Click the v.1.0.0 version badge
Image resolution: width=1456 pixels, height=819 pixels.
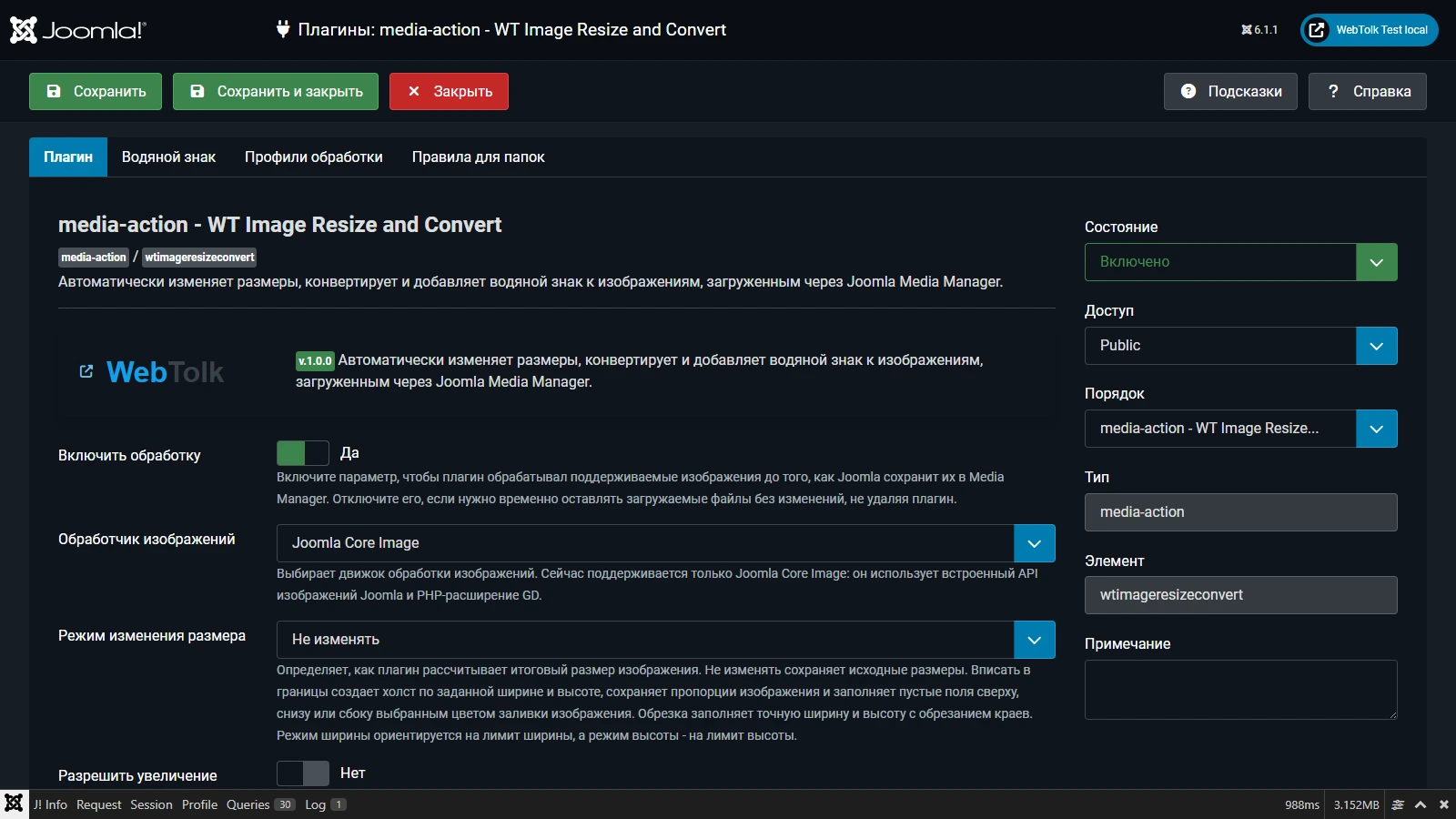coord(315,361)
